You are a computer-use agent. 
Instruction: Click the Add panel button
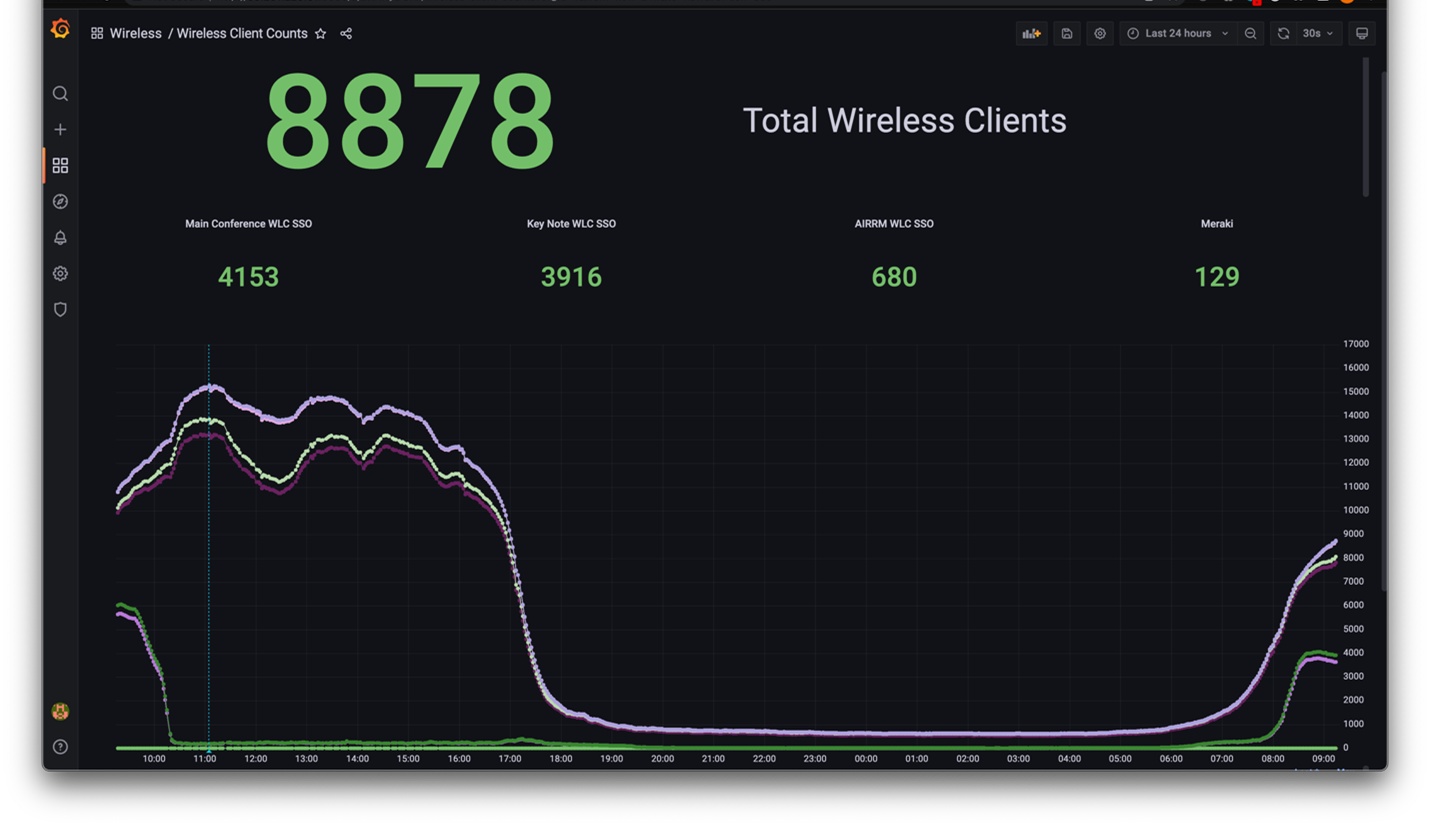click(x=1031, y=34)
